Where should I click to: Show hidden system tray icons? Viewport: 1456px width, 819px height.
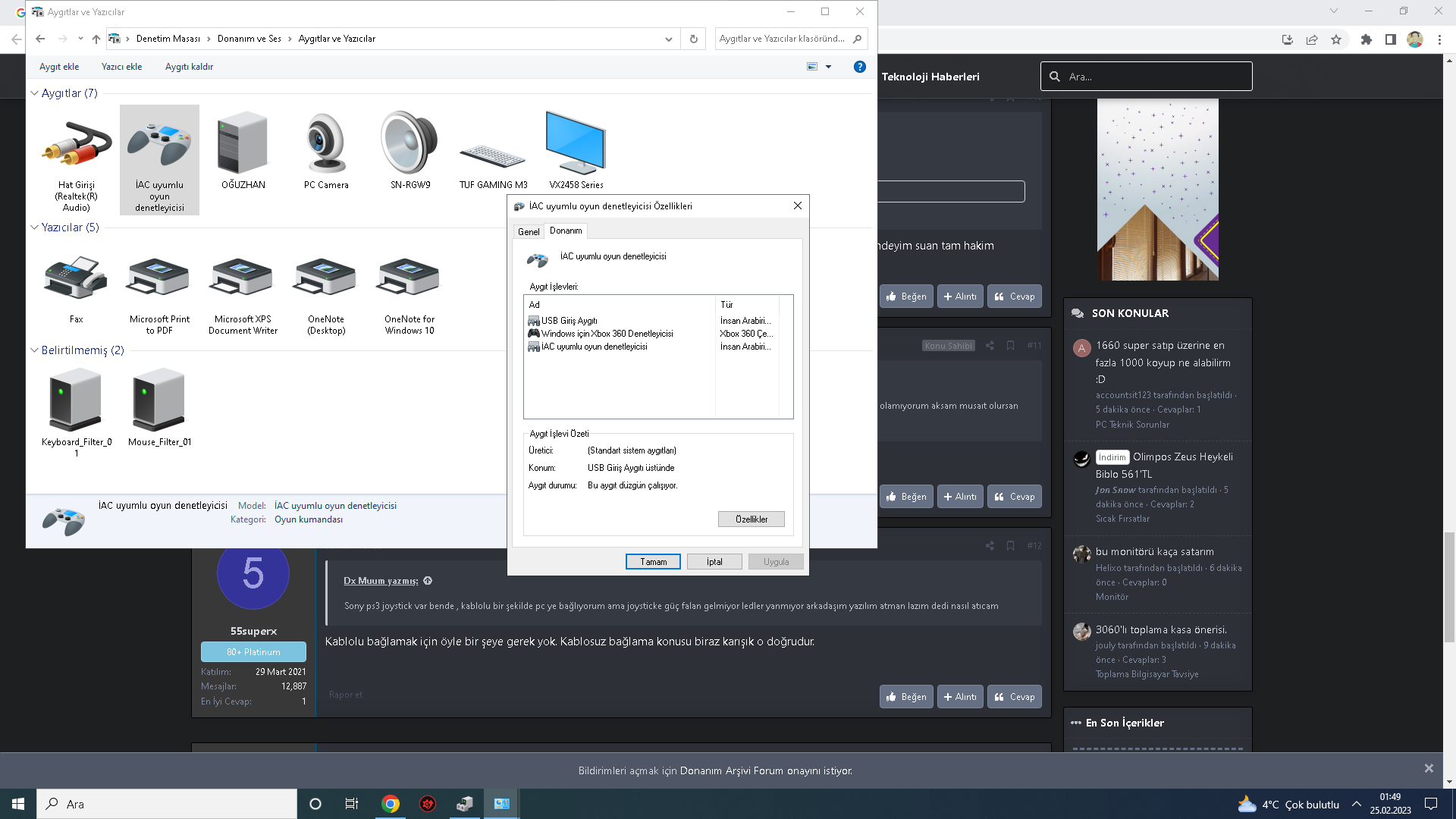click(1357, 804)
